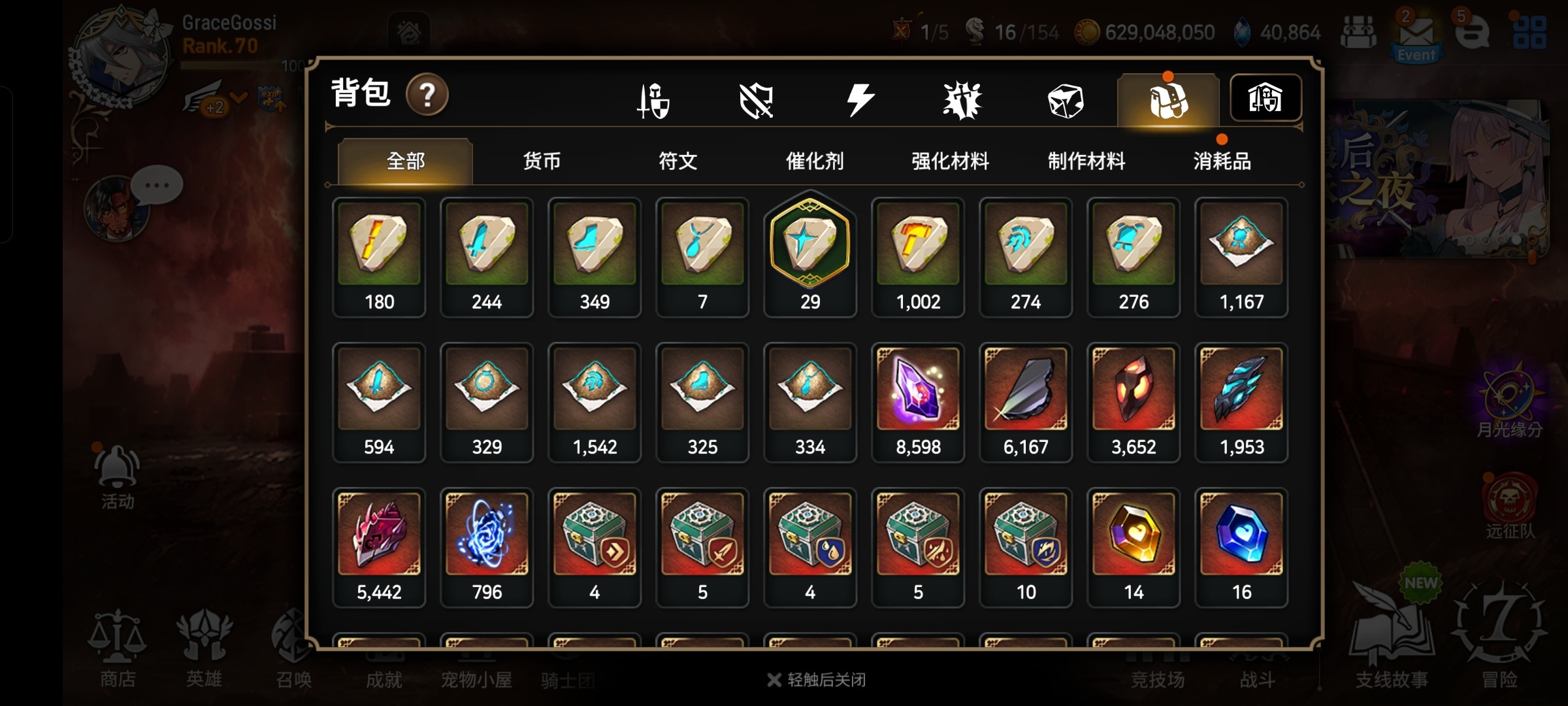Select the hexagon star rune with 29
This screenshot has width=1568, height=706.
click(x=810, y=257)
